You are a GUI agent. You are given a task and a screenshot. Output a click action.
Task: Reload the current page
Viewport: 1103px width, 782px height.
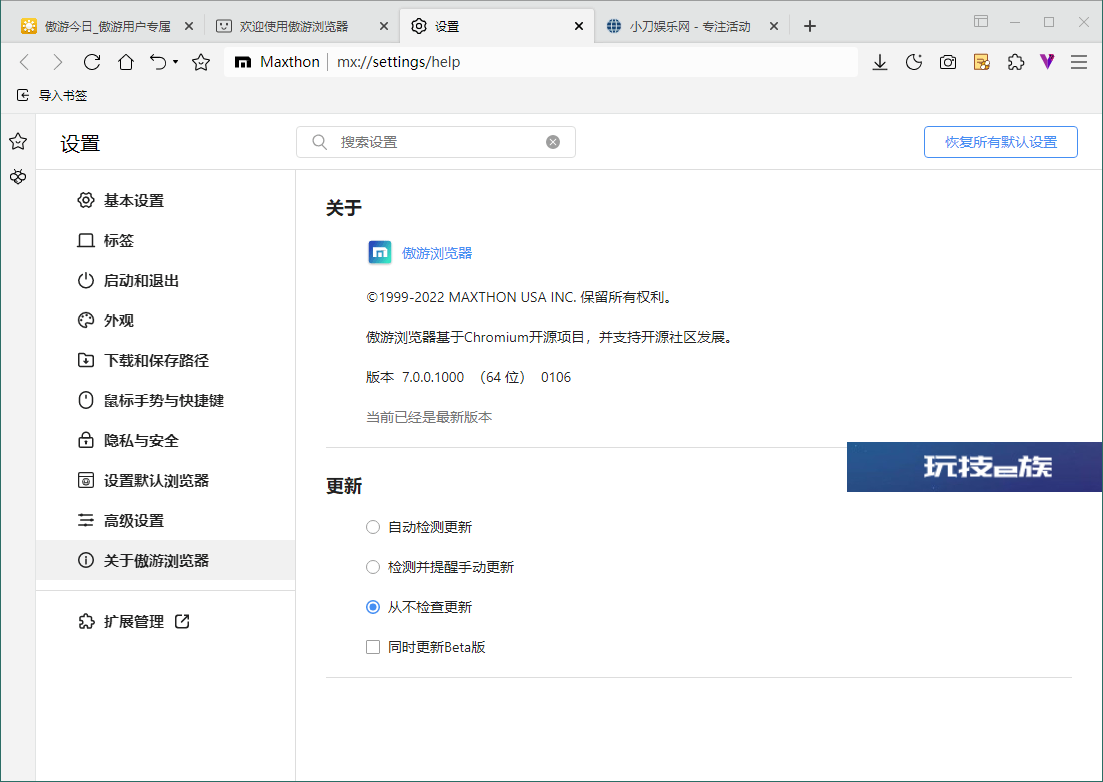tap(92, 63)
